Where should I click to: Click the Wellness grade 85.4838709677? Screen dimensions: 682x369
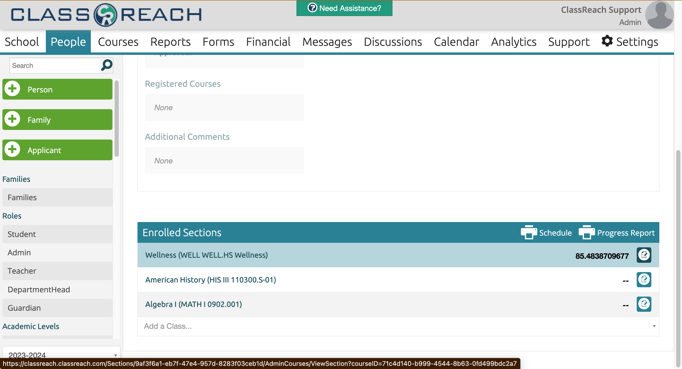[602, 256]
